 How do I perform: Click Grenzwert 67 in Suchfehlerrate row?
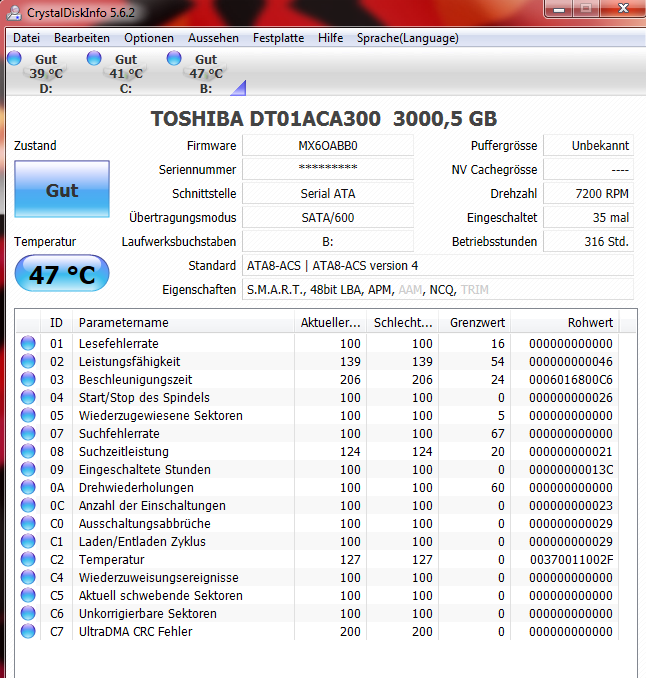pos(498,433)
